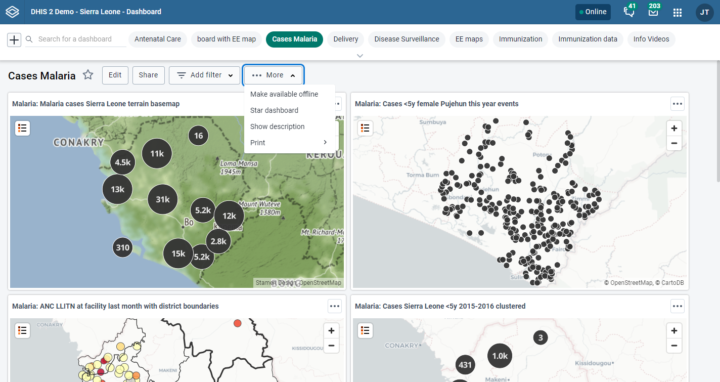720x382 pixels.
Task: Open messages mail icon with 203 badge
Action: (x=653, y=11)
